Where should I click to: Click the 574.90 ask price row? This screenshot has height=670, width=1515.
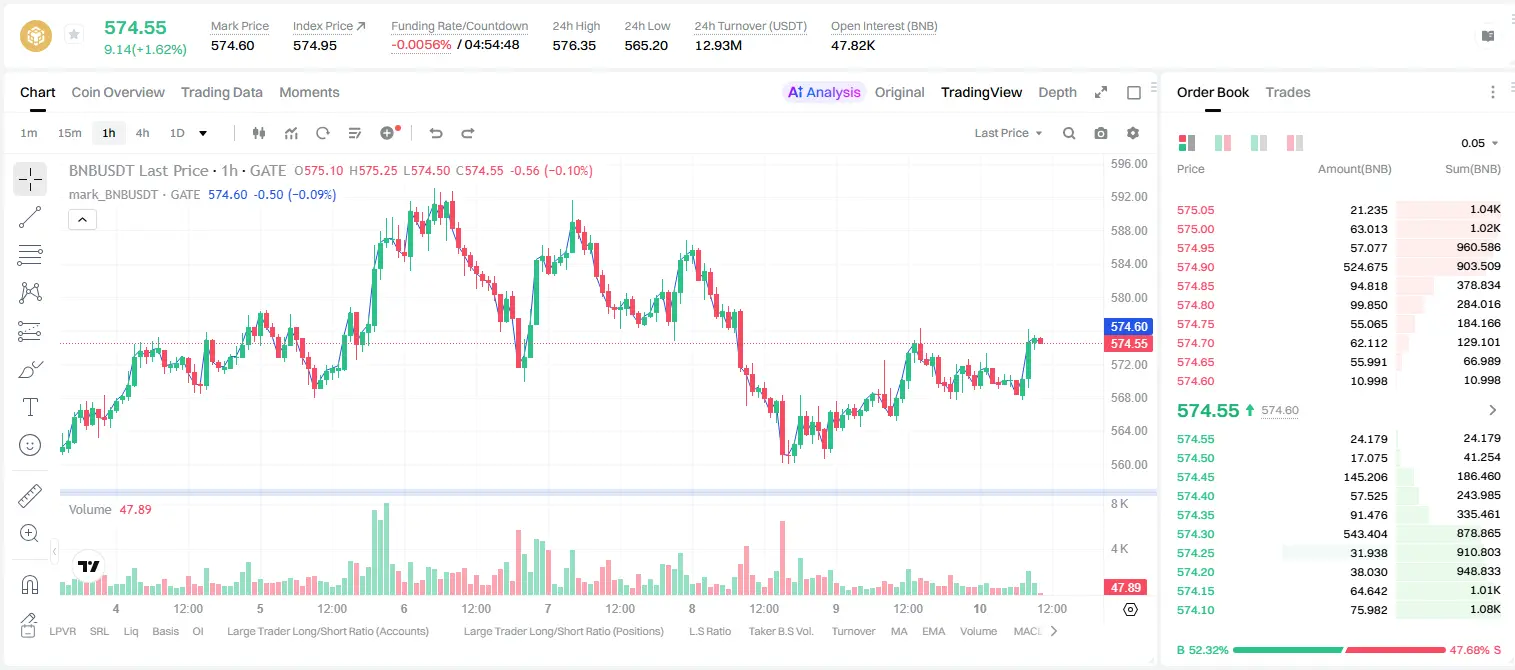(1339, 267)
